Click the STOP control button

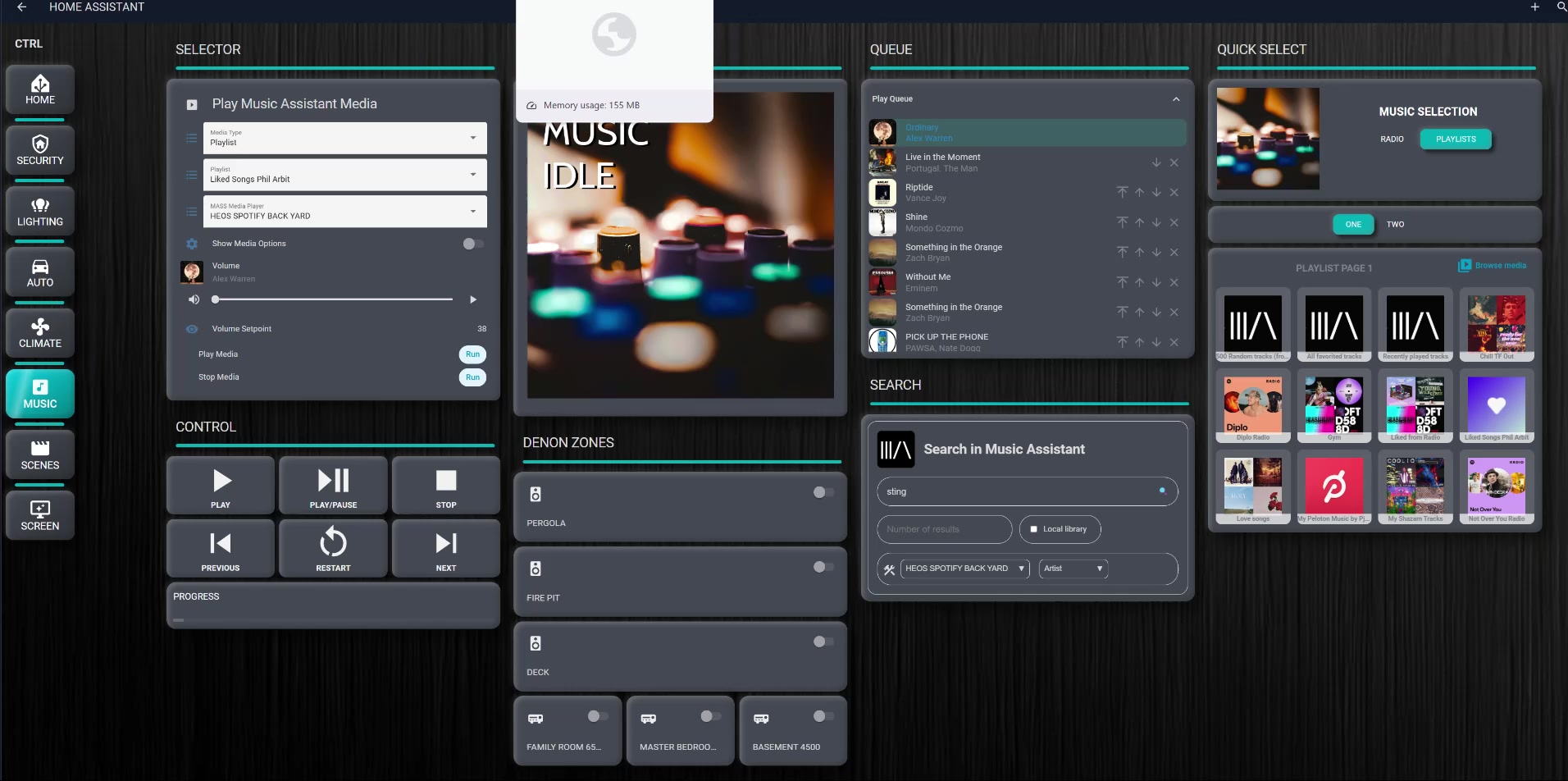(x=446, y=486)
